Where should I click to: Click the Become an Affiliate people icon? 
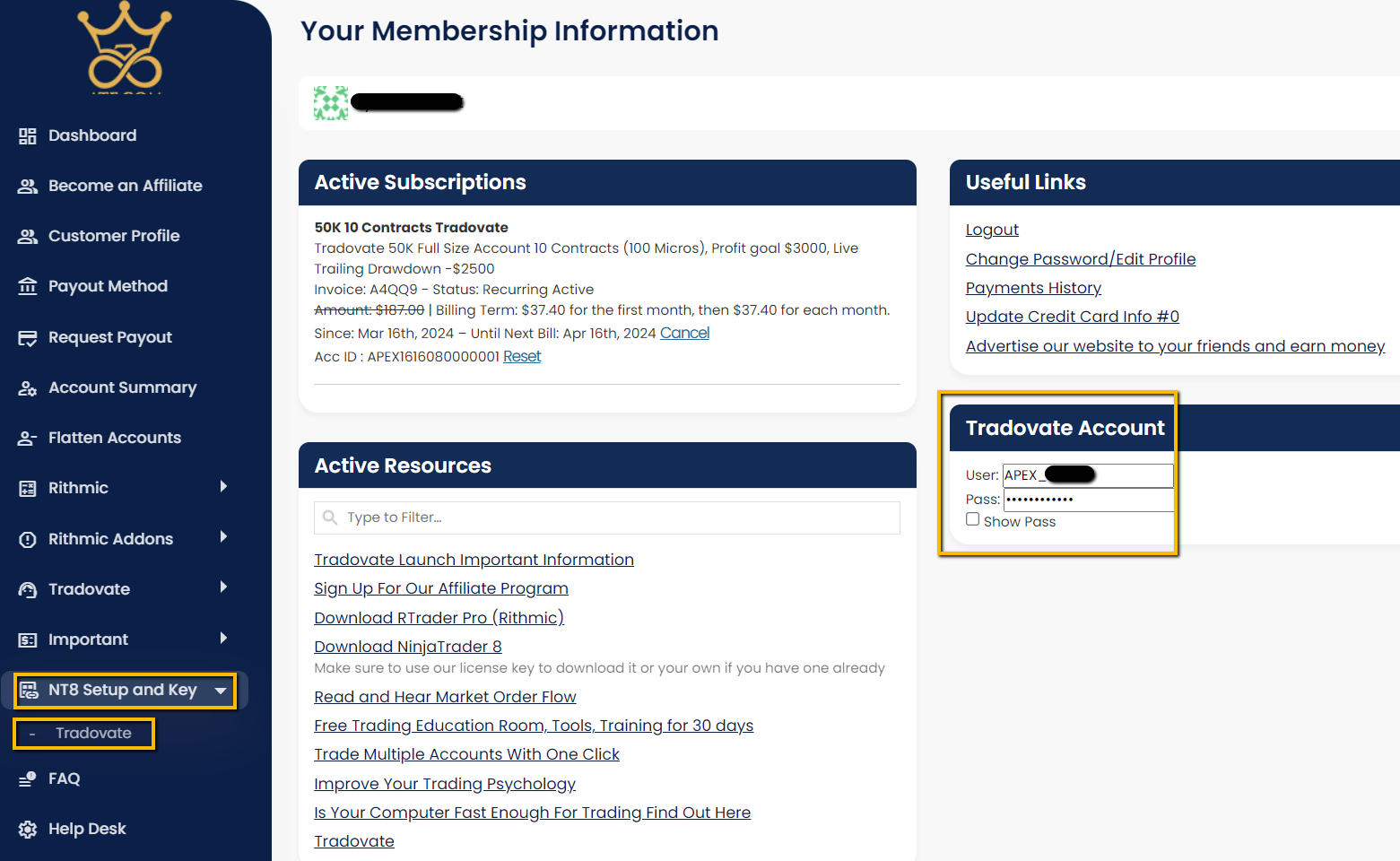click(28, 186)
